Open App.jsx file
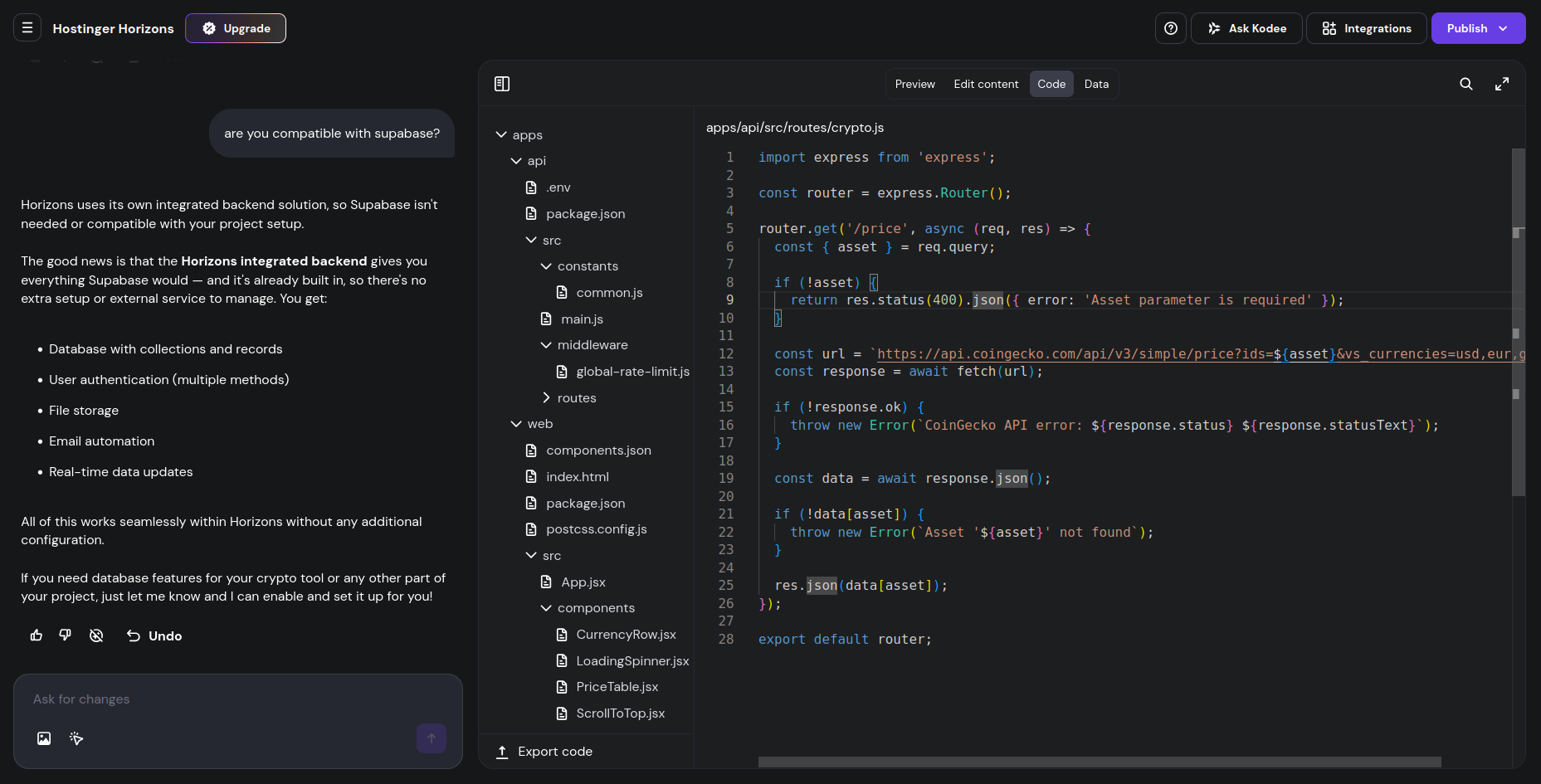 tap(573, 582)
